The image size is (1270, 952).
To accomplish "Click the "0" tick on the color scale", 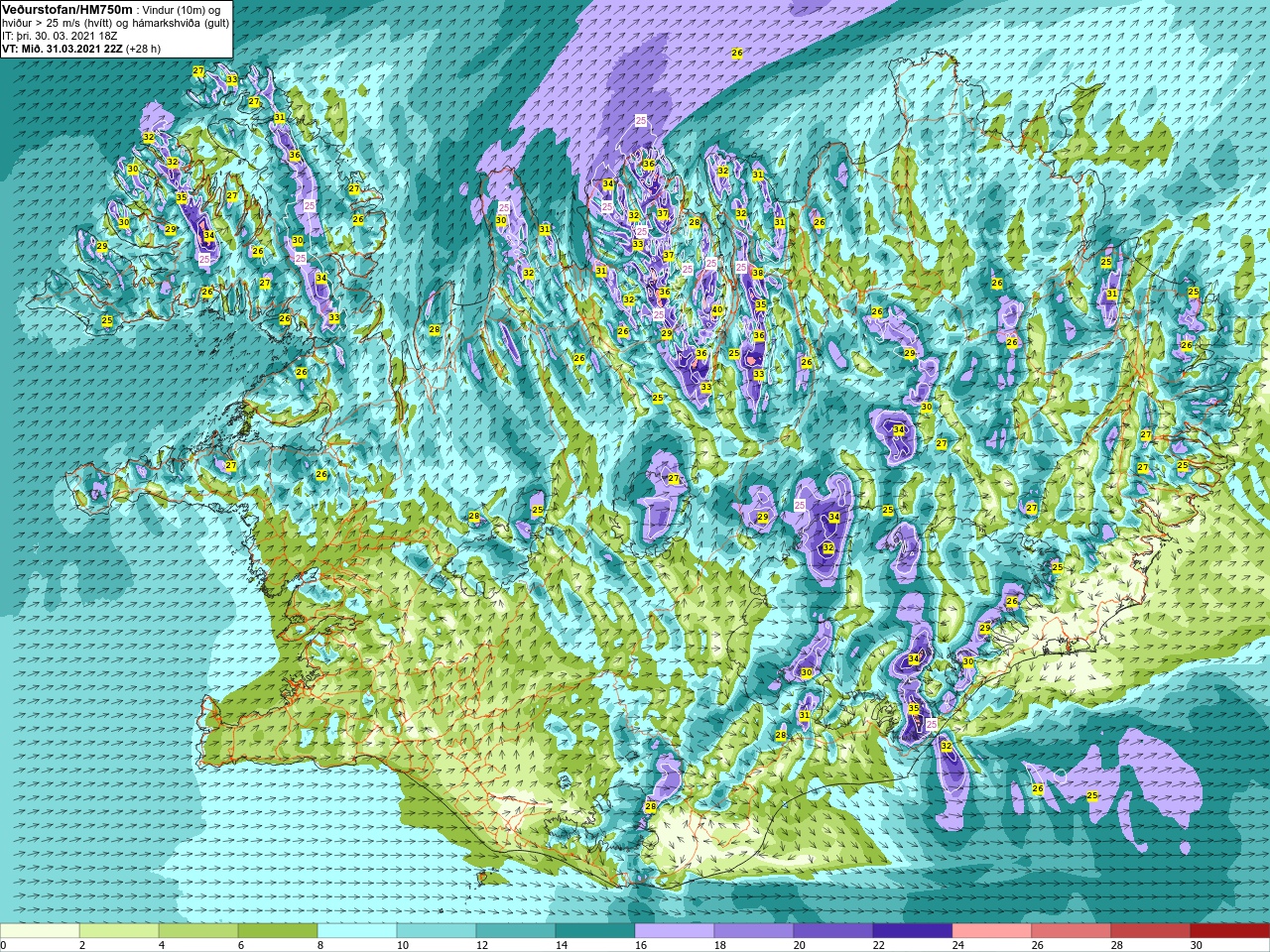I will (x=3, y=945).
